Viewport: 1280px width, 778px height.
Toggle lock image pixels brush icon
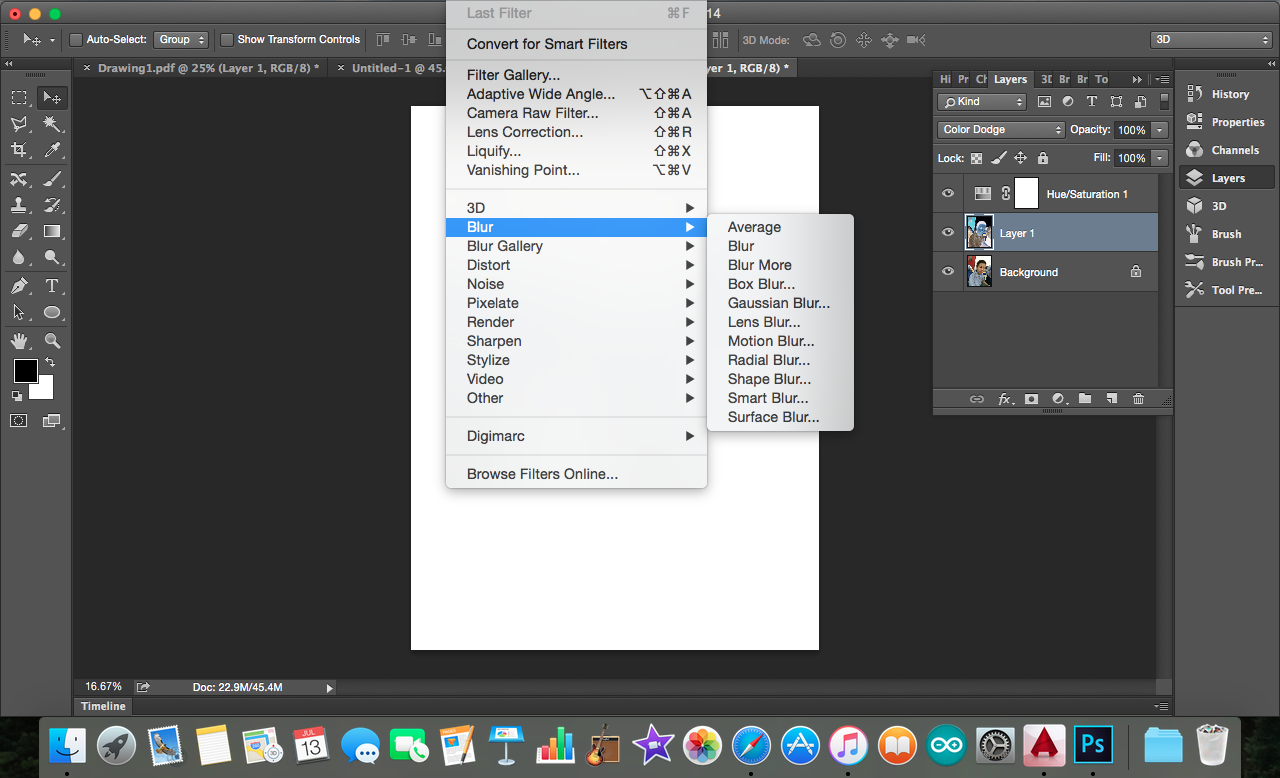pos(999,158)
